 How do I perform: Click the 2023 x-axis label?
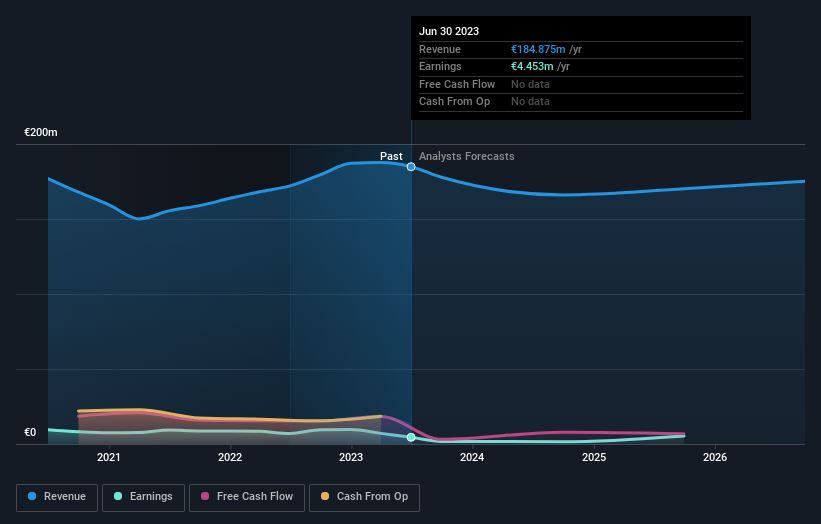pyautogui.click(x=351, y=457)
